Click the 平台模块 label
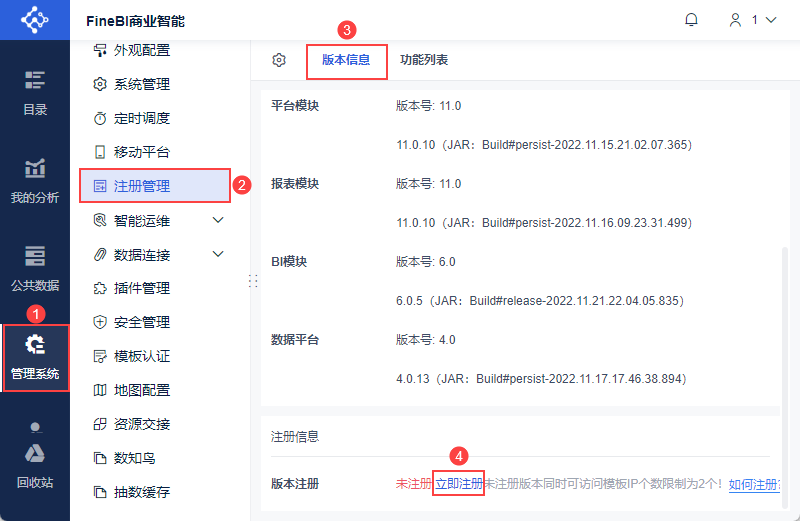The height and width of the screenshot is (521, 800). click(x=295, y=106)
